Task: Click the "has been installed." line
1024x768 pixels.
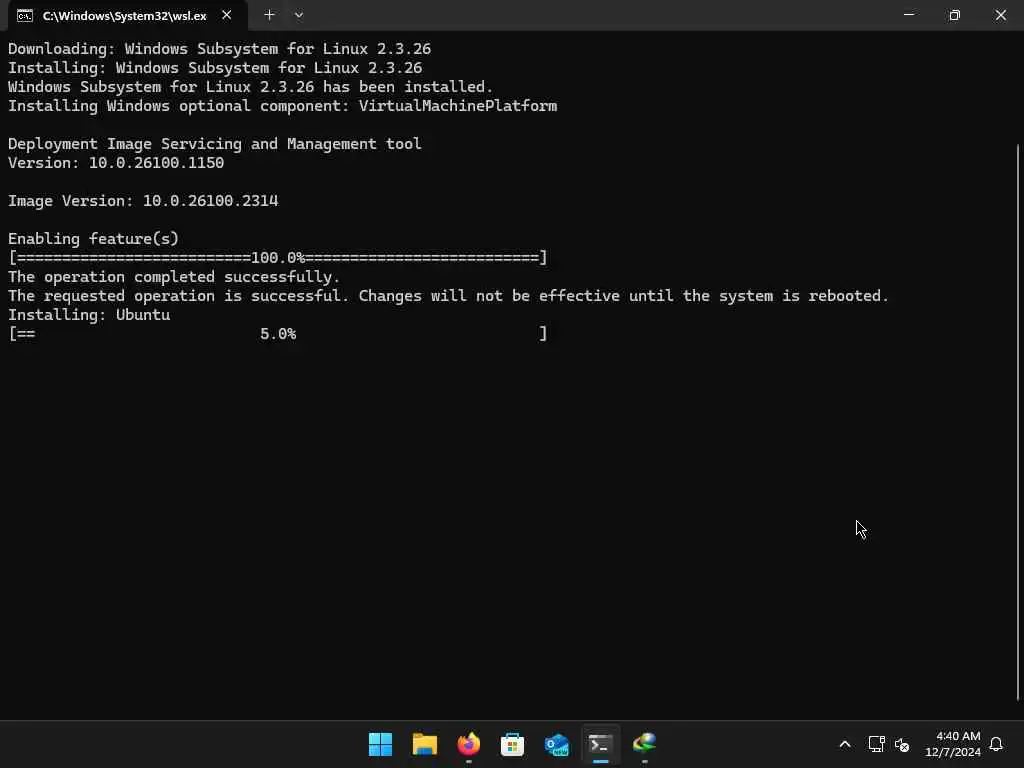Action: tap(250, 87)
